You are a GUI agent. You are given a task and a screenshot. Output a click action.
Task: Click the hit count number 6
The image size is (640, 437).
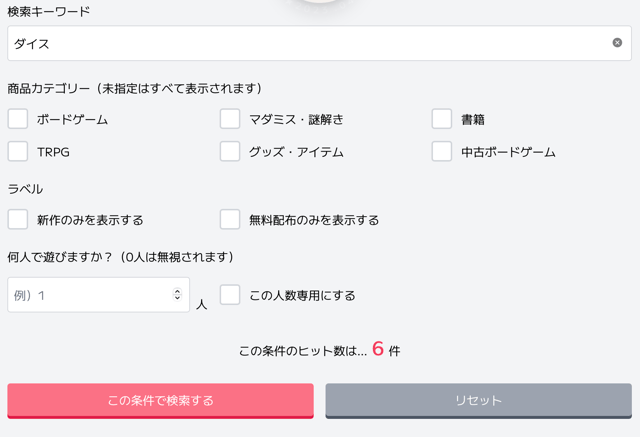coord(378,349)
